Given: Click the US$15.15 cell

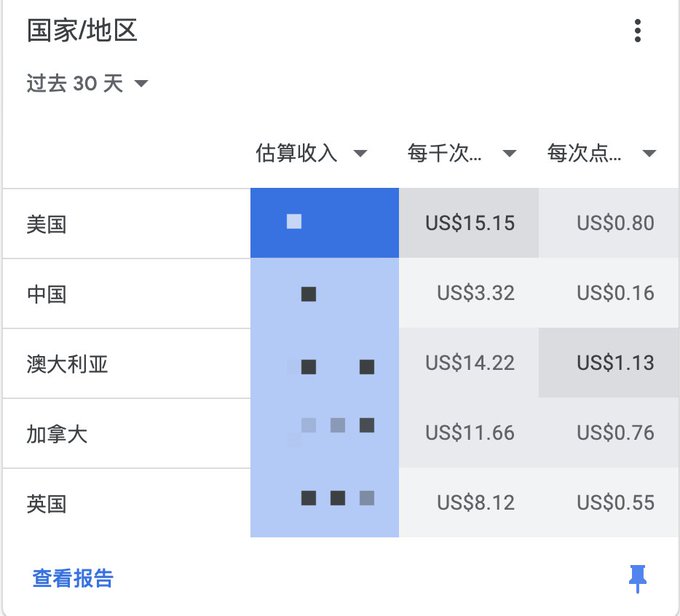Looking at the screenshot, I should [469, 223].
